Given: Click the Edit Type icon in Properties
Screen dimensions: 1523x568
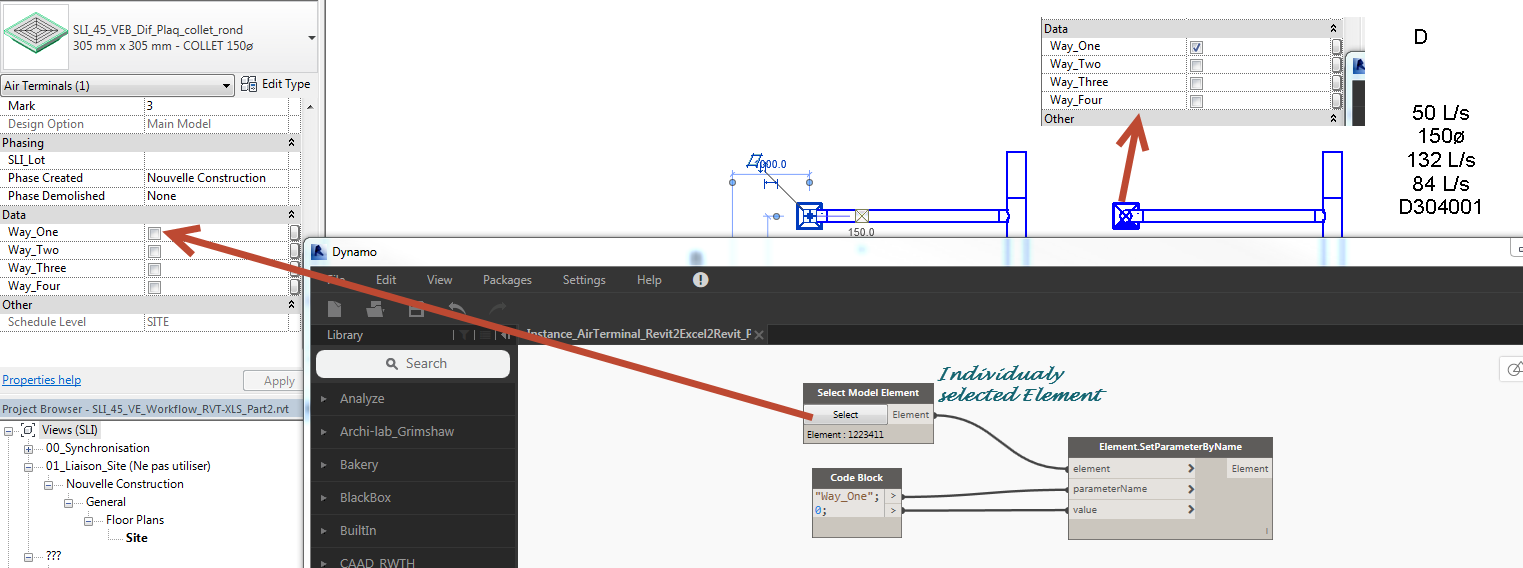Looking at the screenshot, I should (249, 84).
